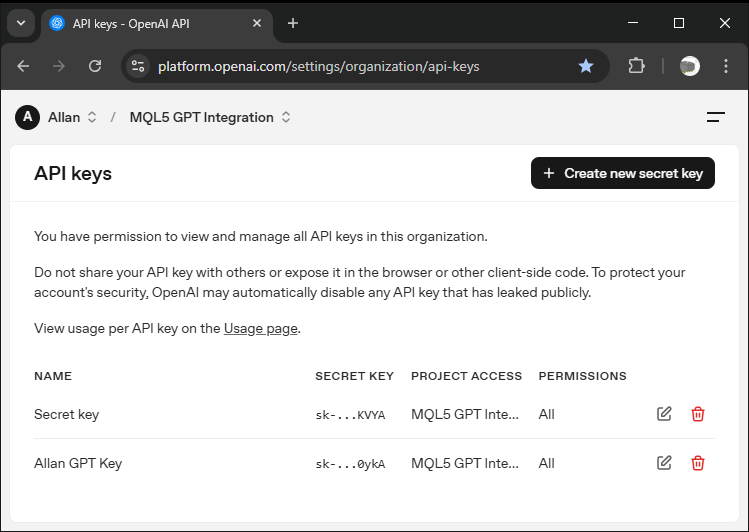The image size is (749, 532).
Task: Maximize the browser window
Action: click(679, 23)
